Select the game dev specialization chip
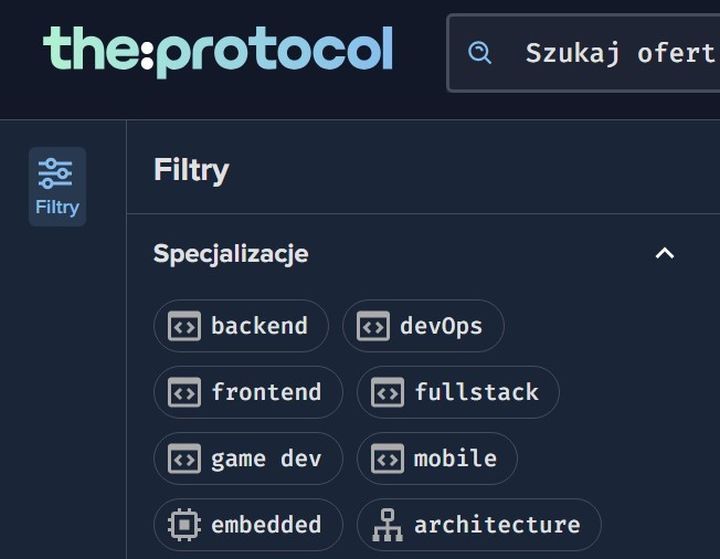720x559 pixels. click(266, 458)
